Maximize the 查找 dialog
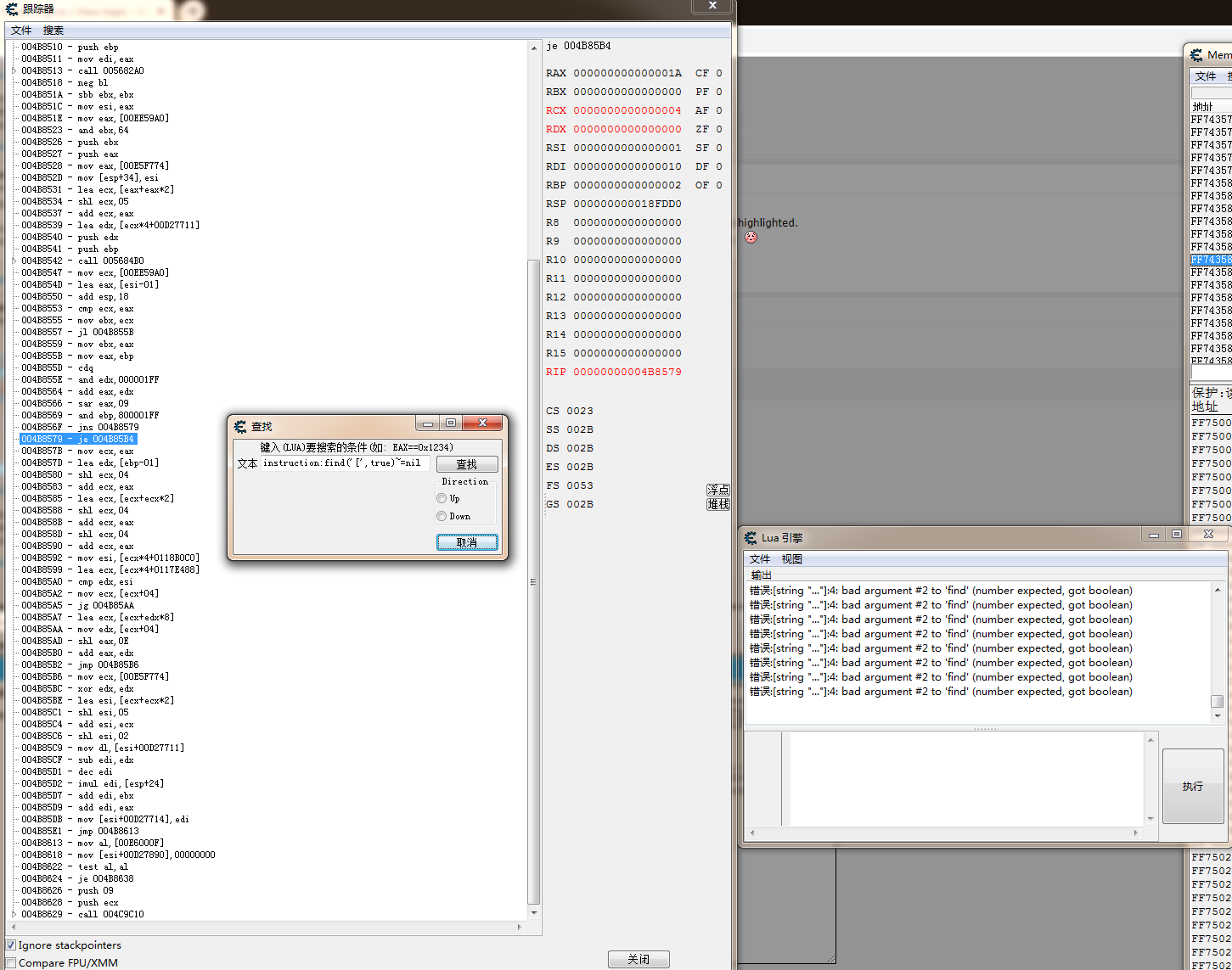Viewport: 1232px width, 970px height. pyautogui.click(x=451, y=423)
